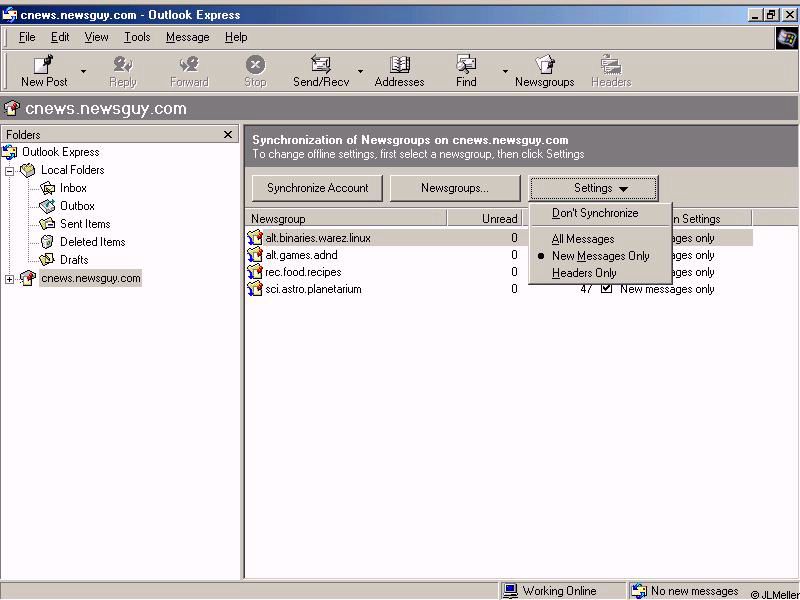Click the Newsgroups... button
Screen dimensions: 800x600
pos(455,188)
